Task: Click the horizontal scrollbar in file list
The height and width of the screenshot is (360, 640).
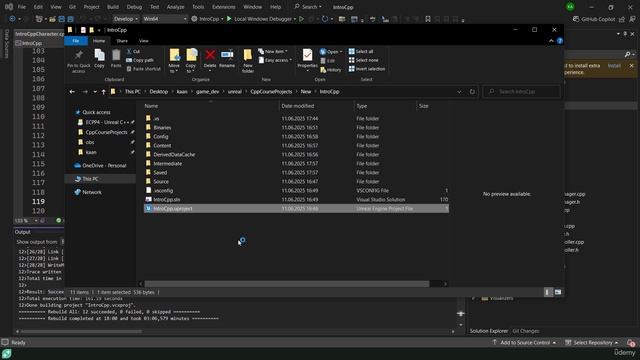Action: pyautogui.click(x=287, y=284)
